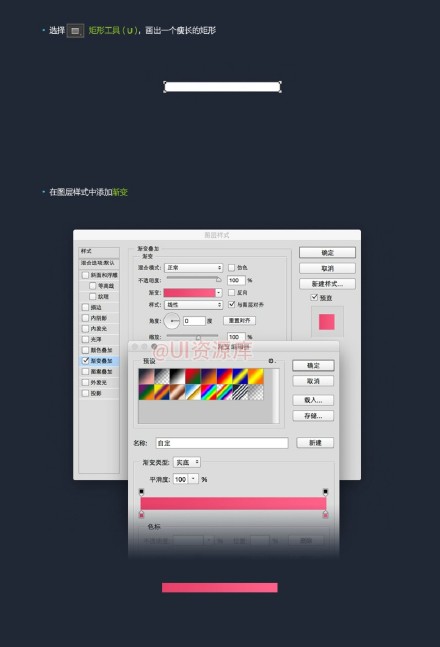
Task: Toggle the 反向 (Reverse) checkbox
Action: tap(232, 293)
